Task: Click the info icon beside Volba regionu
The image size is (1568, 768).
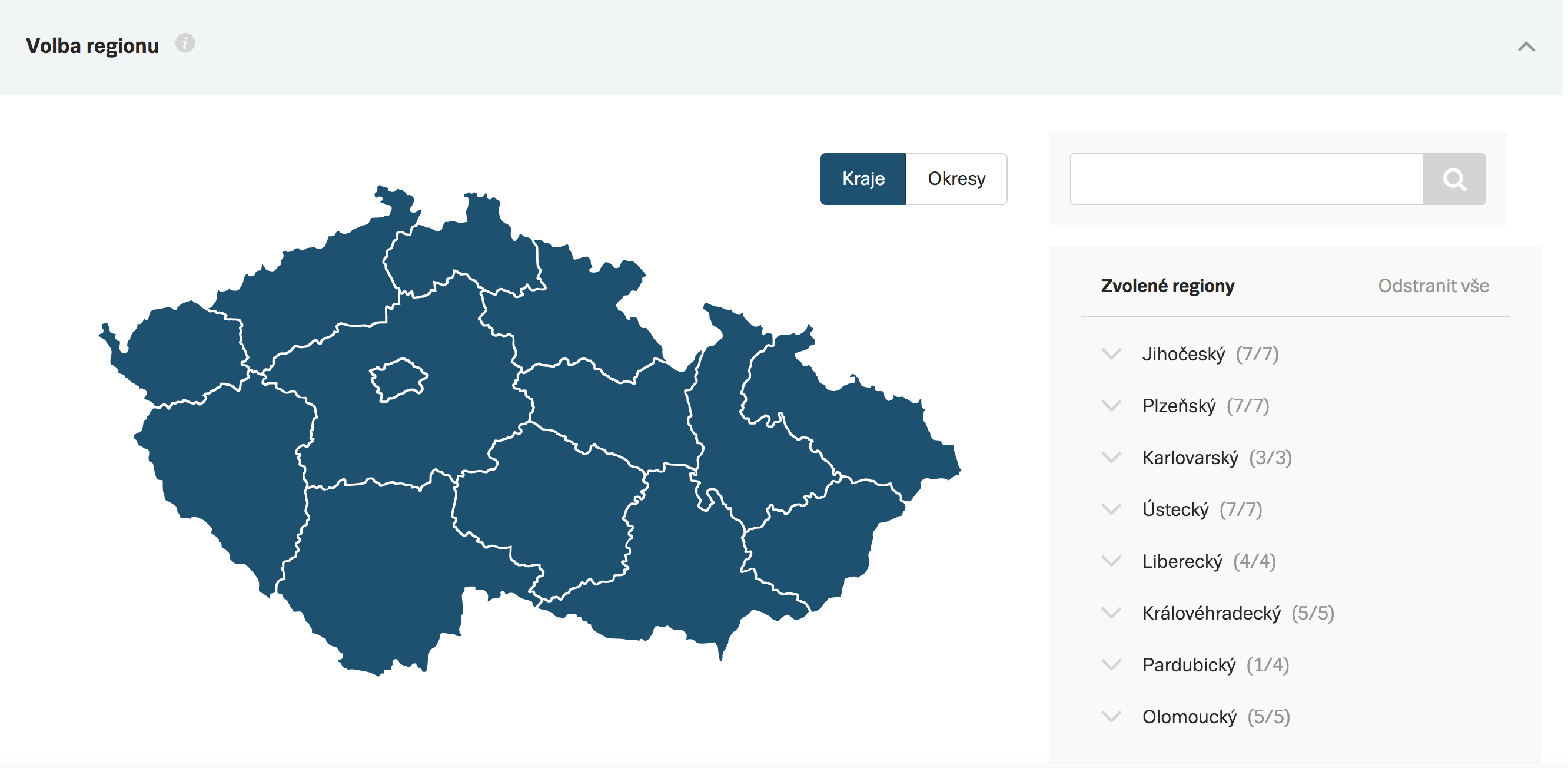Action: (x=185, y=43)
